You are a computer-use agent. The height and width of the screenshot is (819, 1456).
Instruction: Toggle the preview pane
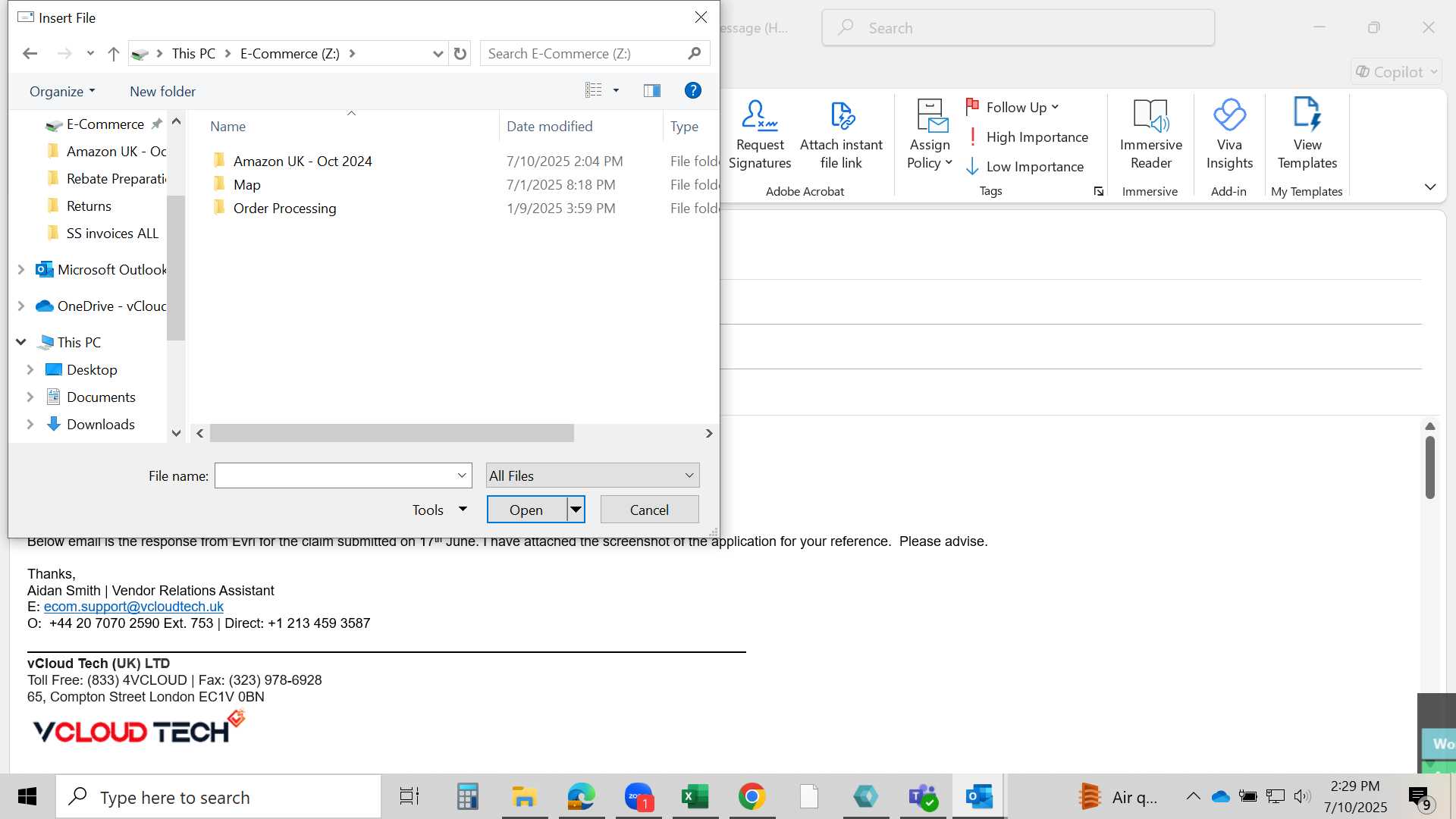(x=652, y=91)
